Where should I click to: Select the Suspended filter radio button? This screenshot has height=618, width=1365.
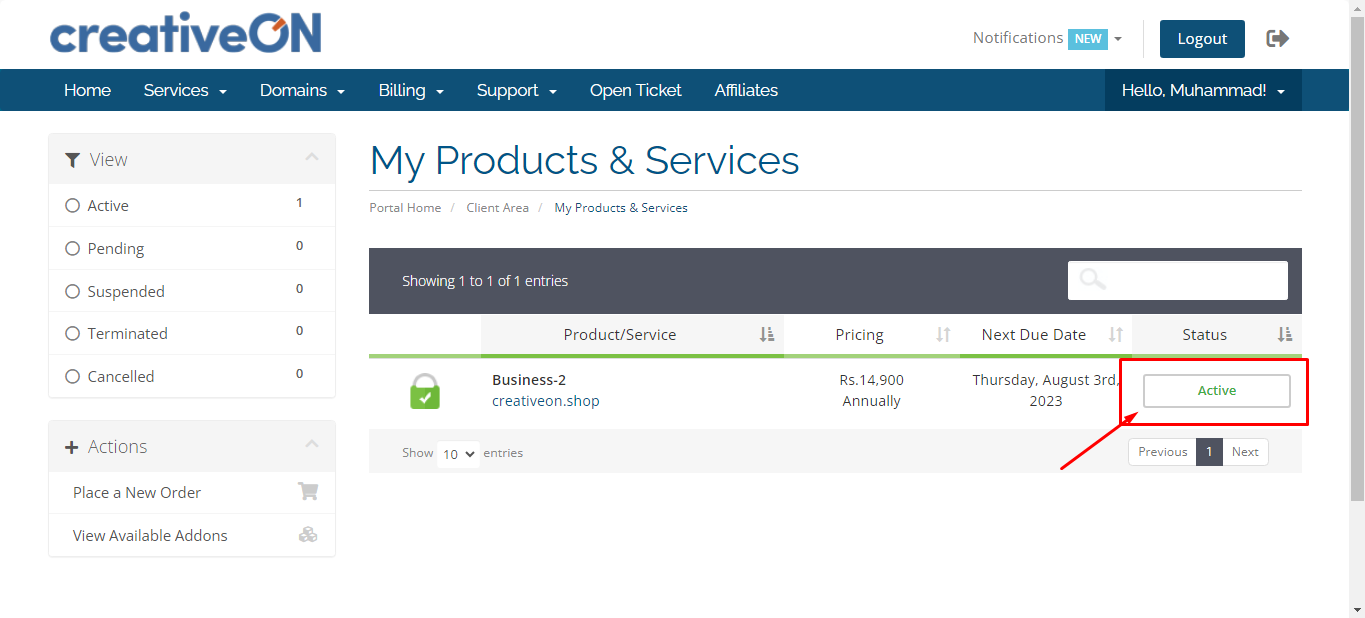72,292
